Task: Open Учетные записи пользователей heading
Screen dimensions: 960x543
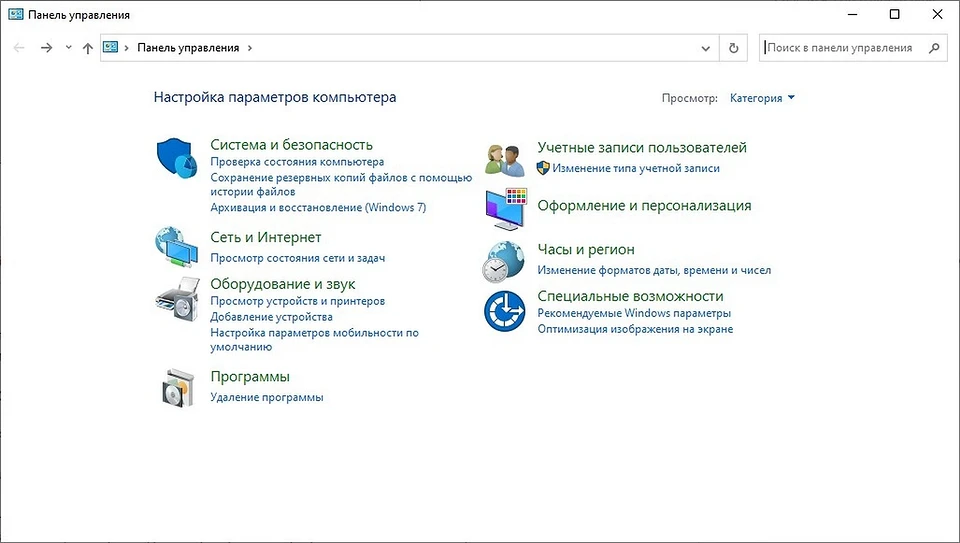Action: pos(642,148)
